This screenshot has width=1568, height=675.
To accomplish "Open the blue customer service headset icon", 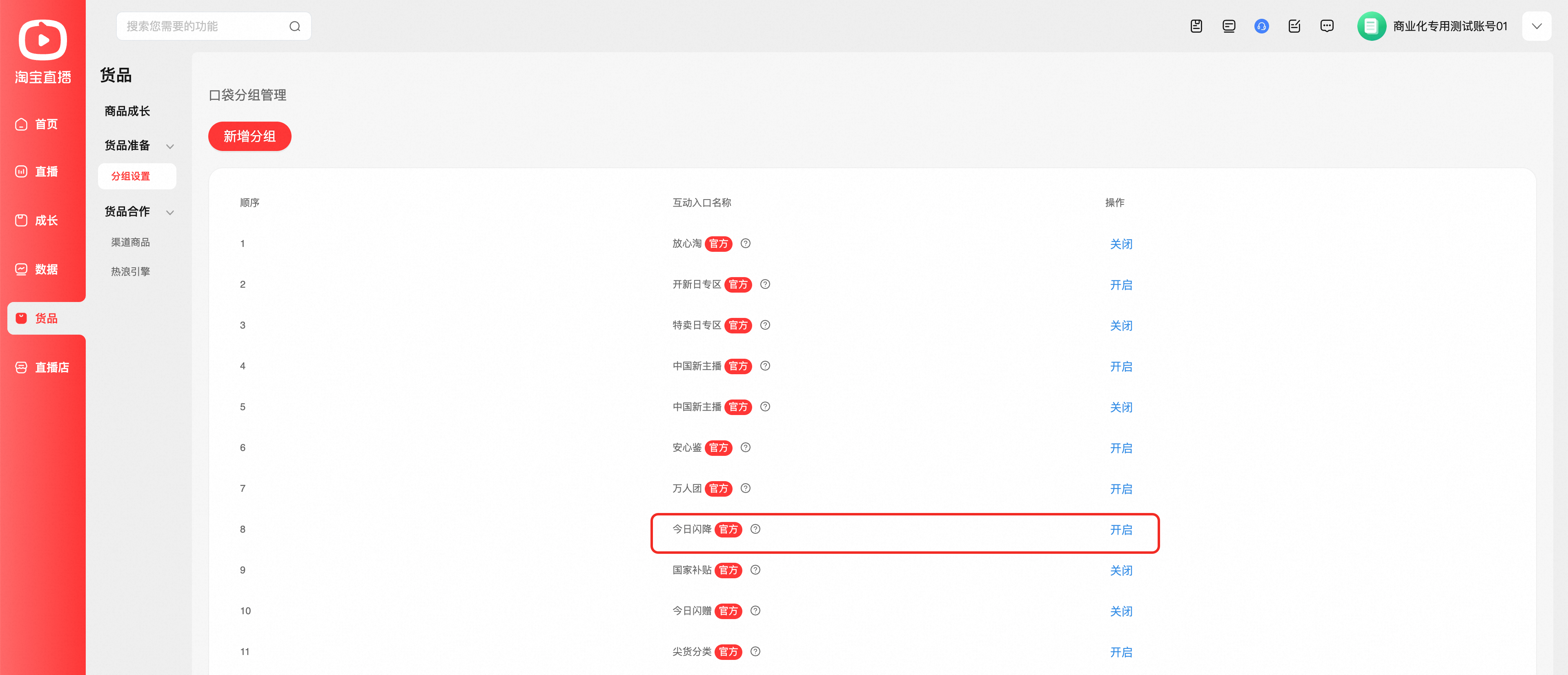I will tap(1261, 26).
